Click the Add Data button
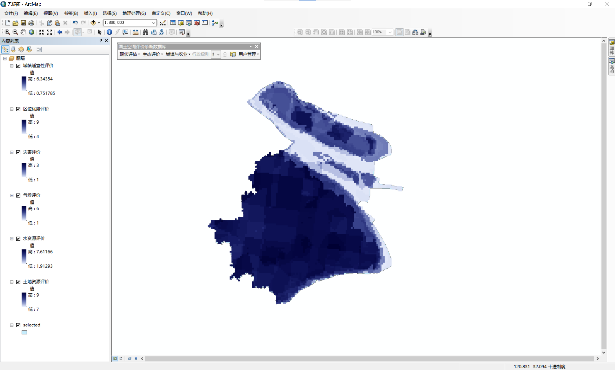This screenshot has height=370, width=615. coord(93,23)
